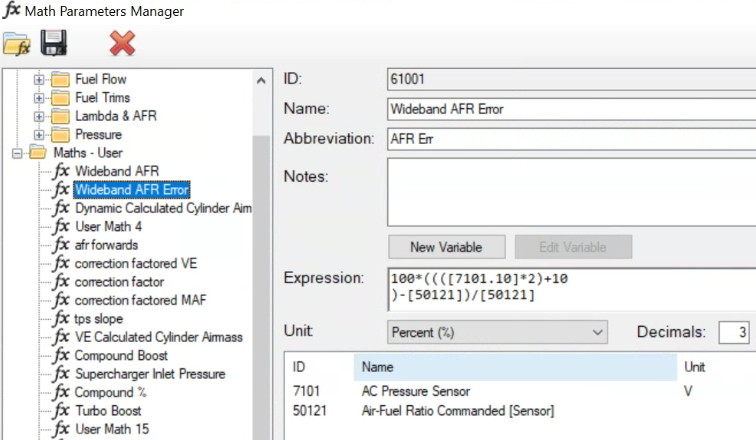Click fx icon beside tps slope
Image resolution: width=756 pixels, height=440 pixels.
(62, 319)
